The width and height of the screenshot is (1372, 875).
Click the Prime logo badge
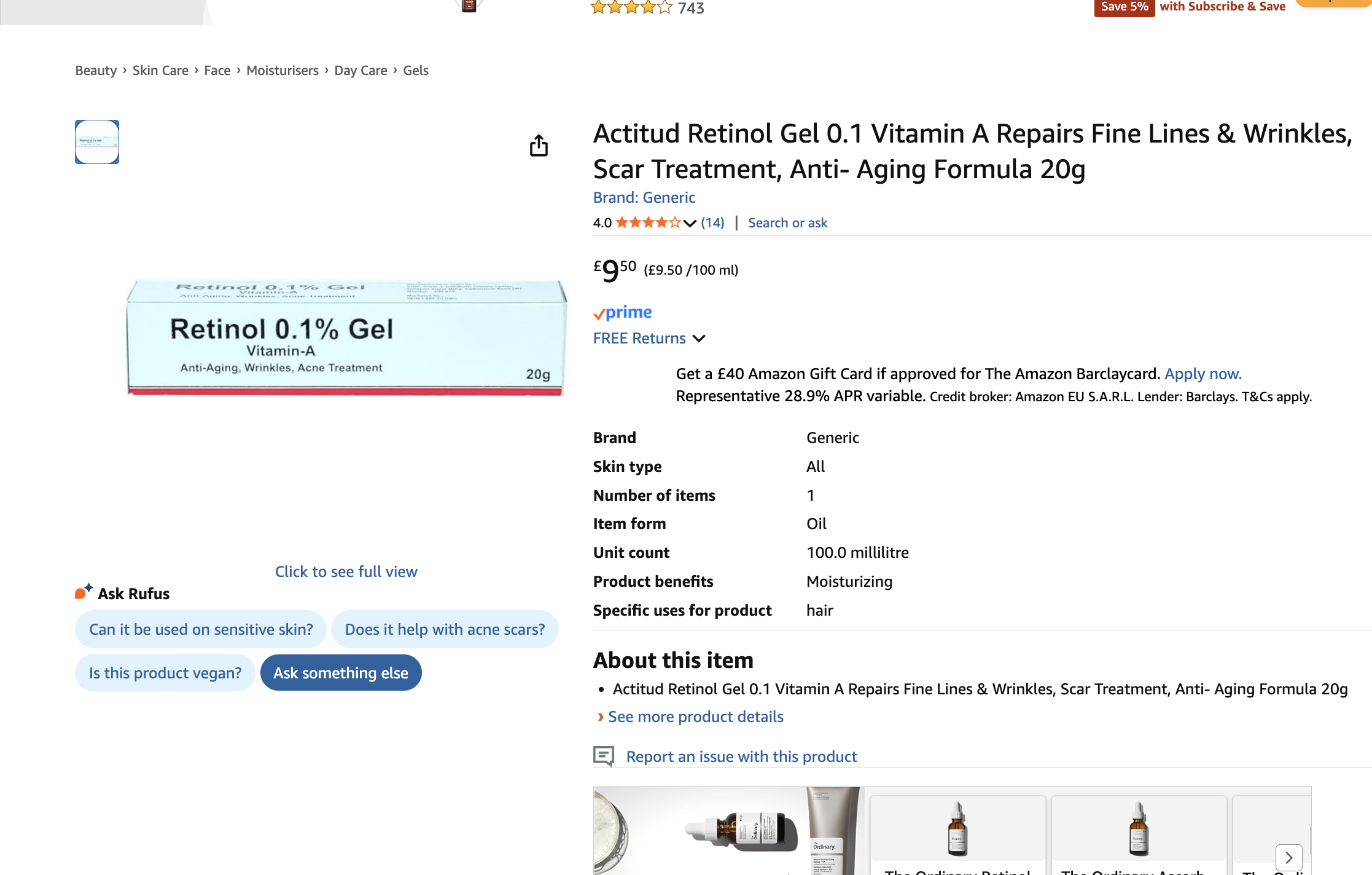pos(623,313)
